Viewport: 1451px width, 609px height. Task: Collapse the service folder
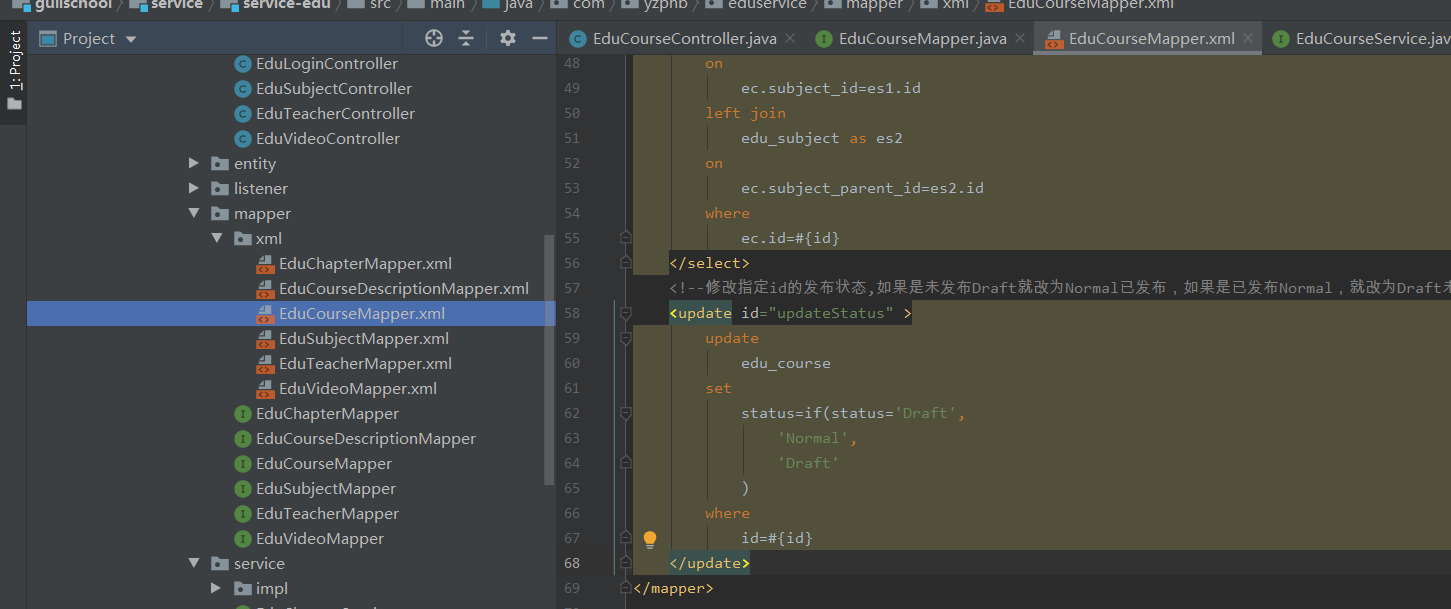pos(194,563)
